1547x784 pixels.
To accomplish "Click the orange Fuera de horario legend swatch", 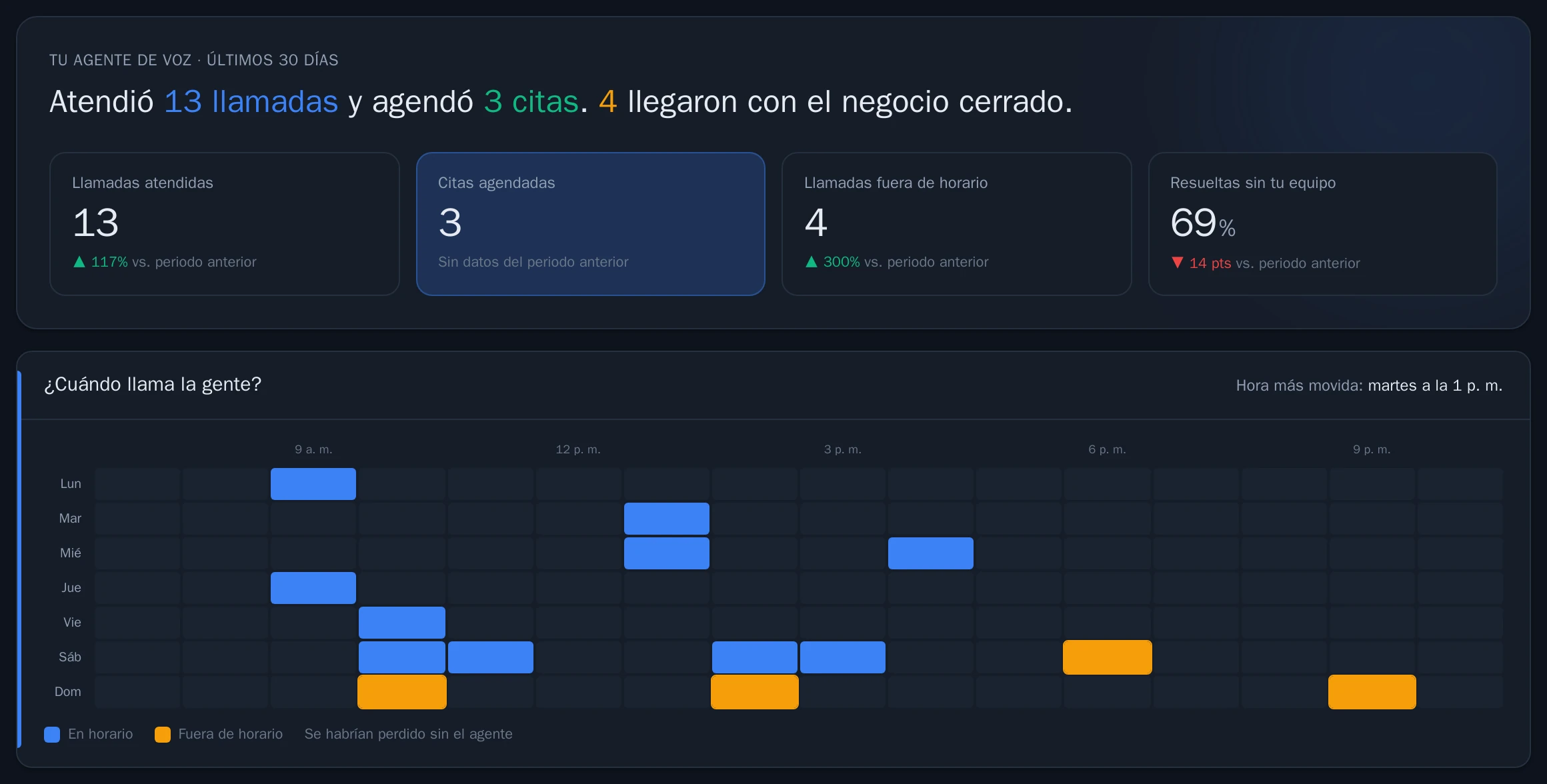I will (x=163, y=735).
